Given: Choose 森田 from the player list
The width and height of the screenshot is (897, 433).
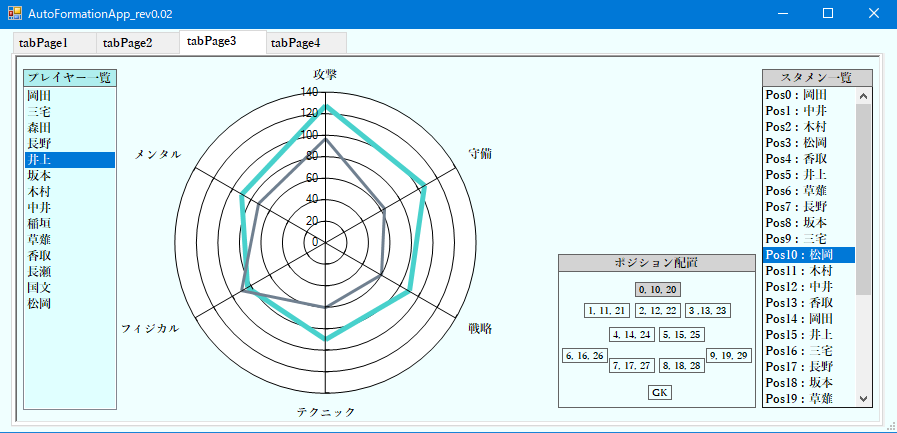Looking at the screenshot, I should tap(69, 128).
